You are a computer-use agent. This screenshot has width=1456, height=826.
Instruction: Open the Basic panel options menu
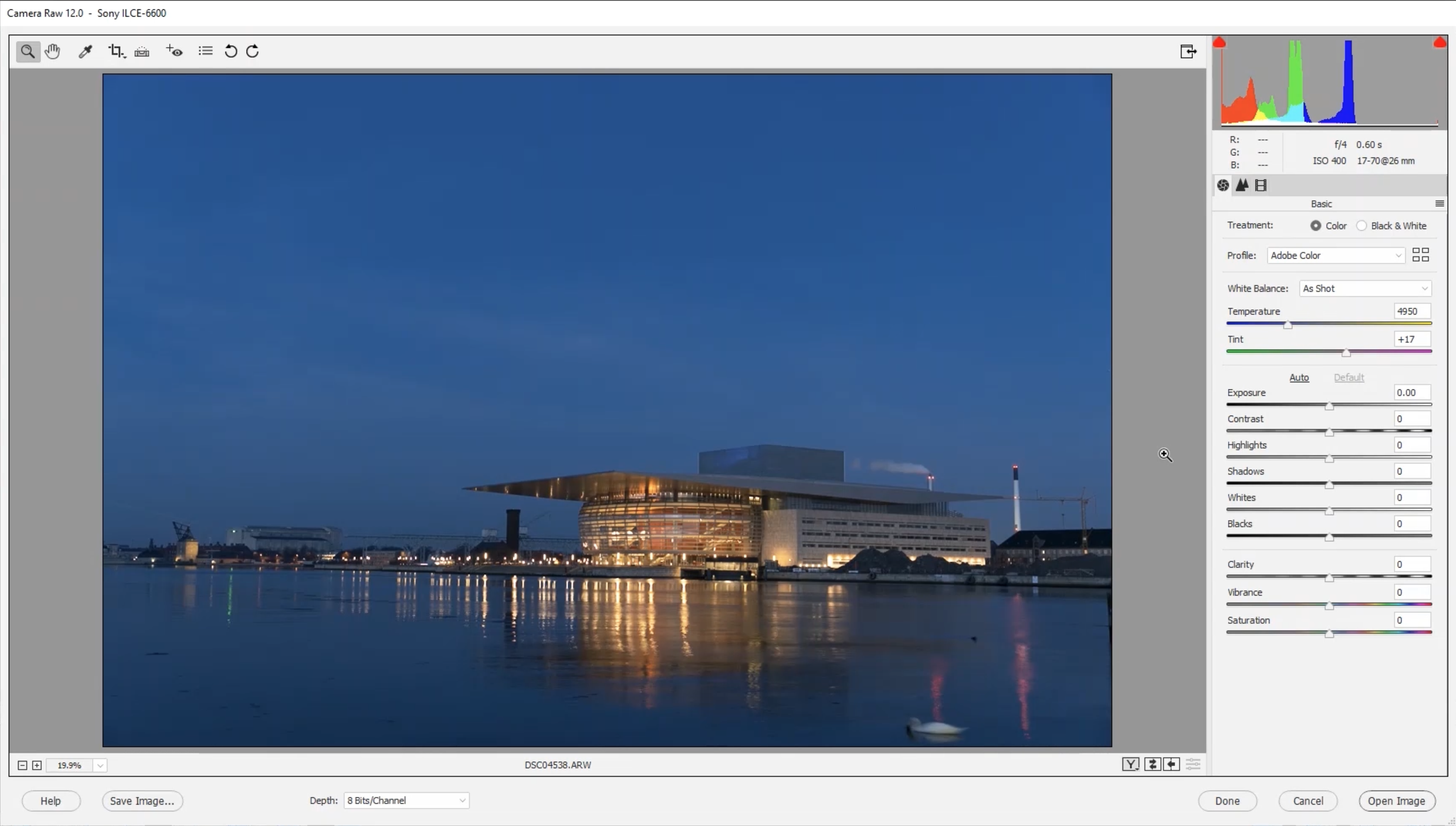pyautogui.click(x=1439, y=204)
